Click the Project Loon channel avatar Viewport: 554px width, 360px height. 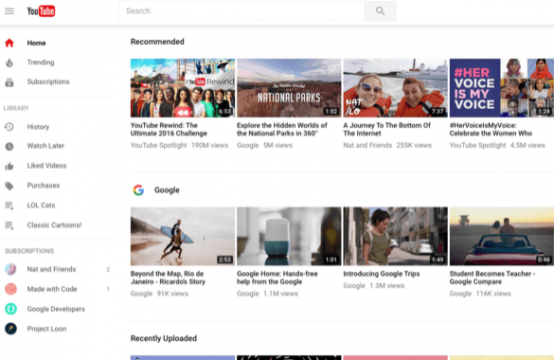tap(11, 329)
